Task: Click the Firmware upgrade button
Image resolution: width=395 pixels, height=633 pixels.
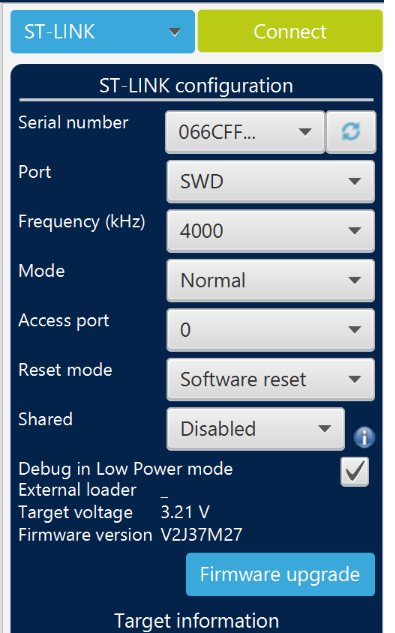Action: (x=280, y=574)
